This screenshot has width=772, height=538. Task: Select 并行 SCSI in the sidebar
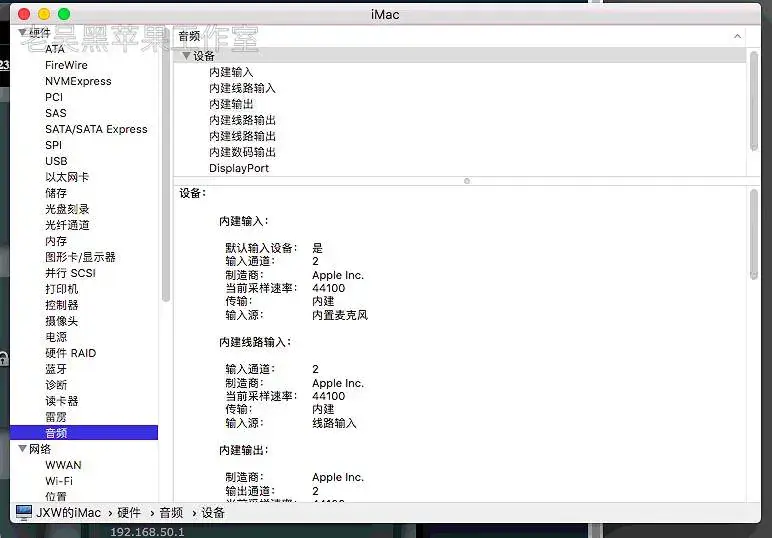point(70,273)
